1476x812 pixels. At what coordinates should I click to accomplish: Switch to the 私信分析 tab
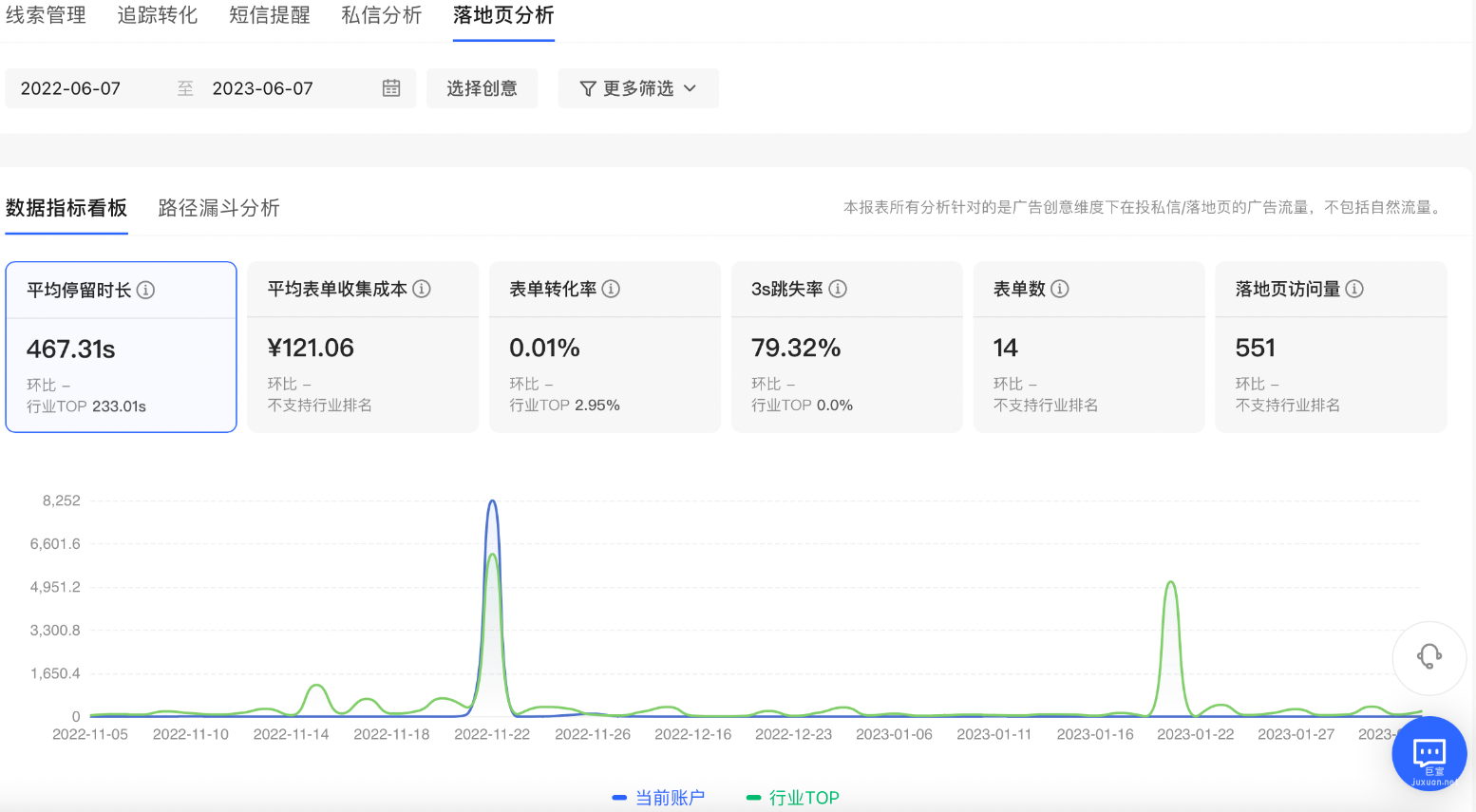click(381, 15)
